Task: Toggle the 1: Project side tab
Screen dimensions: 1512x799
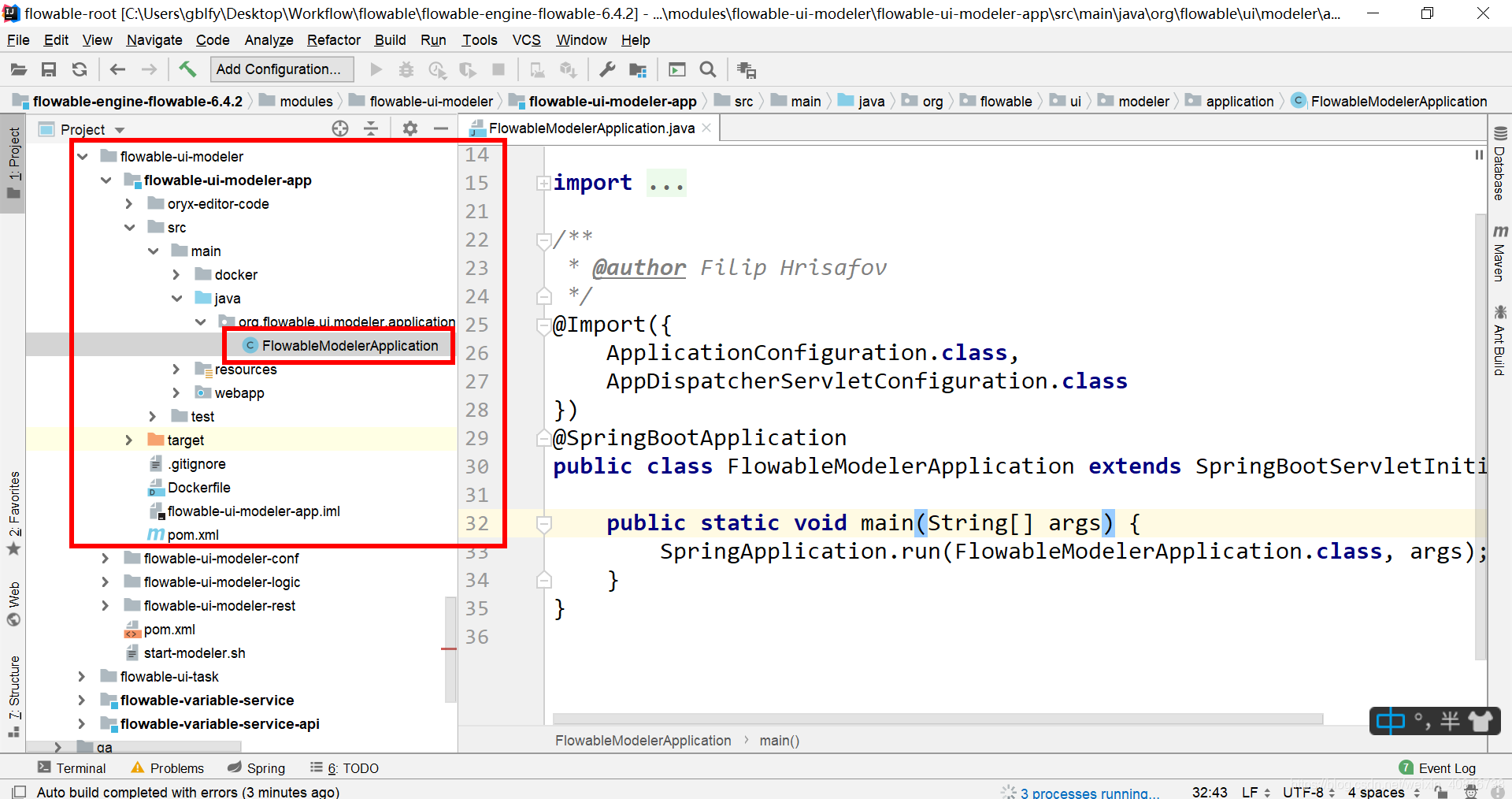Action: pyautogui.click(x=13, y=164)
